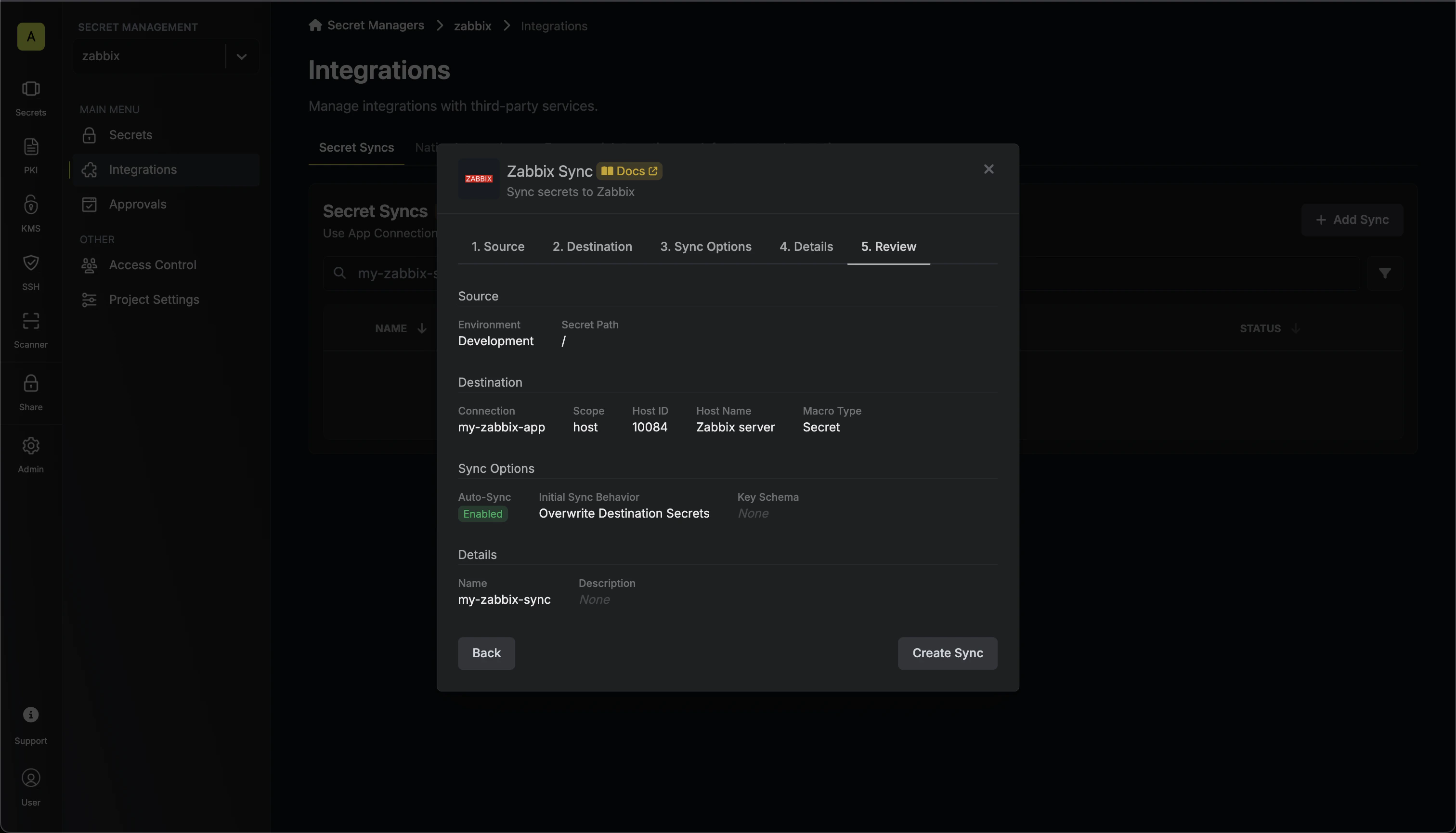Open the Docs link
Image resolution: width=1456 pixels, height=833 pixels.
tap(629, 171)
